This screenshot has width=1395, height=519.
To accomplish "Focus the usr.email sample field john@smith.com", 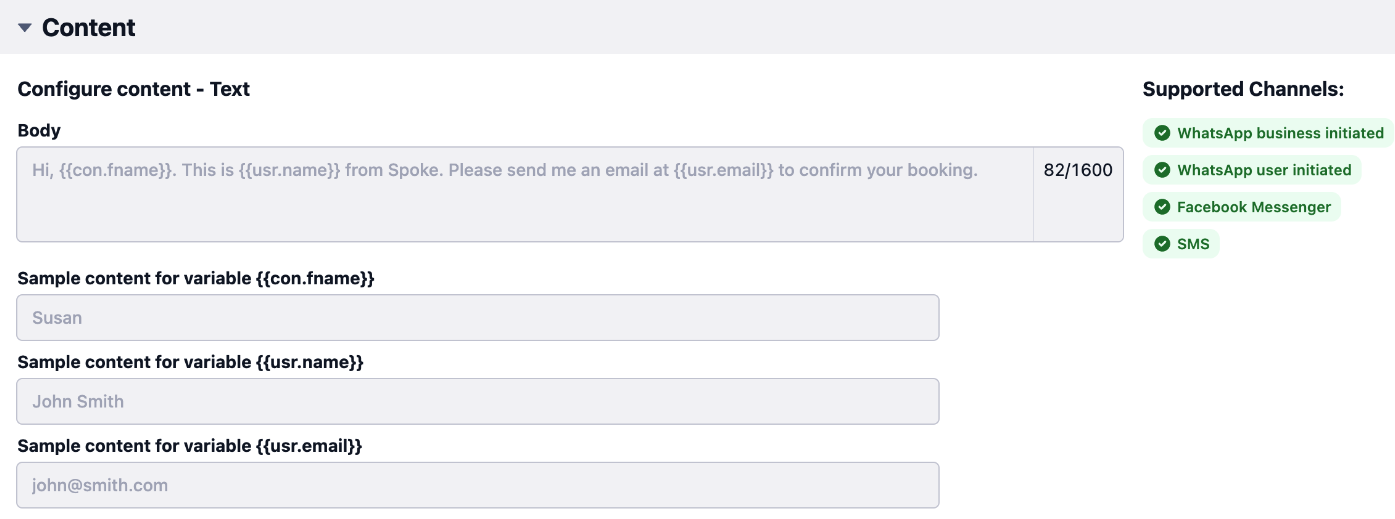I will (478, 486).
